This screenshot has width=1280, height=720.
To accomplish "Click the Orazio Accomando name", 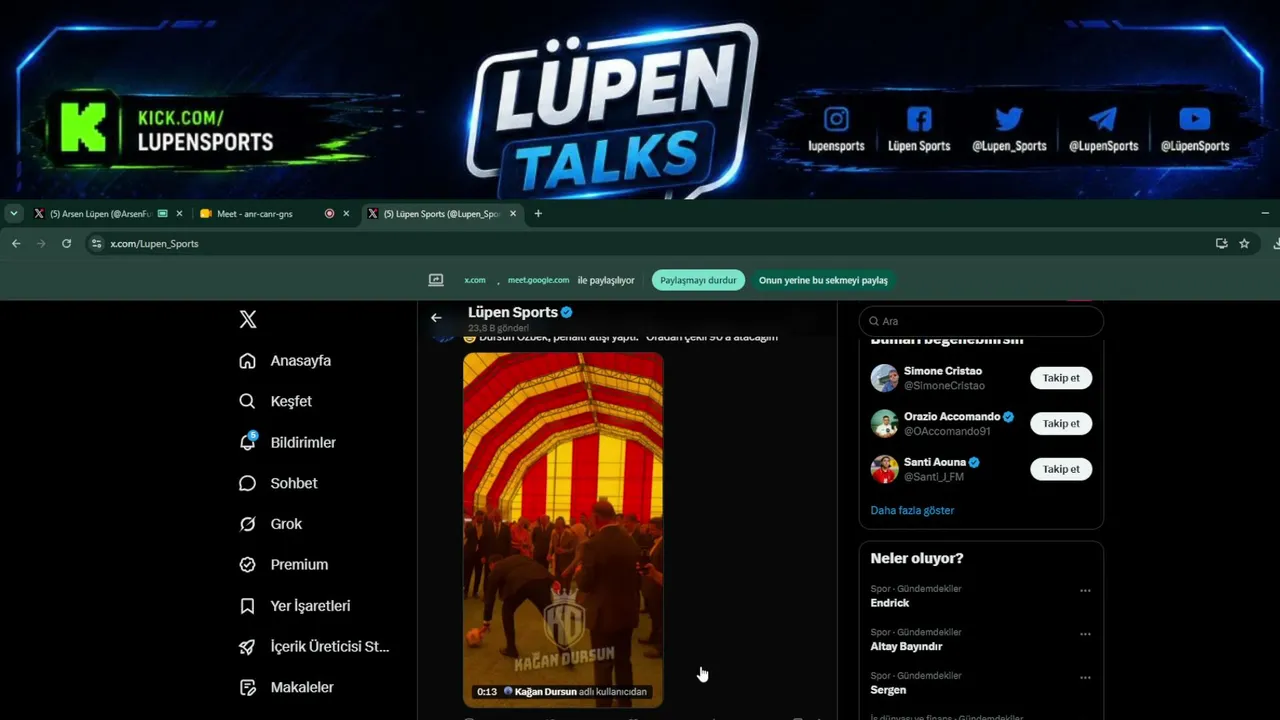I will point(952,417).
